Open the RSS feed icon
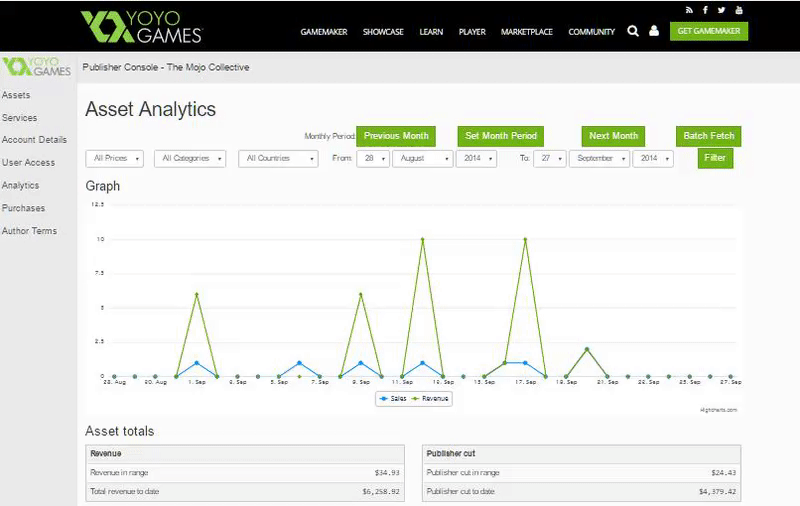Image resolution: width=800 pixels, height=506 pixels. [689, 10]
